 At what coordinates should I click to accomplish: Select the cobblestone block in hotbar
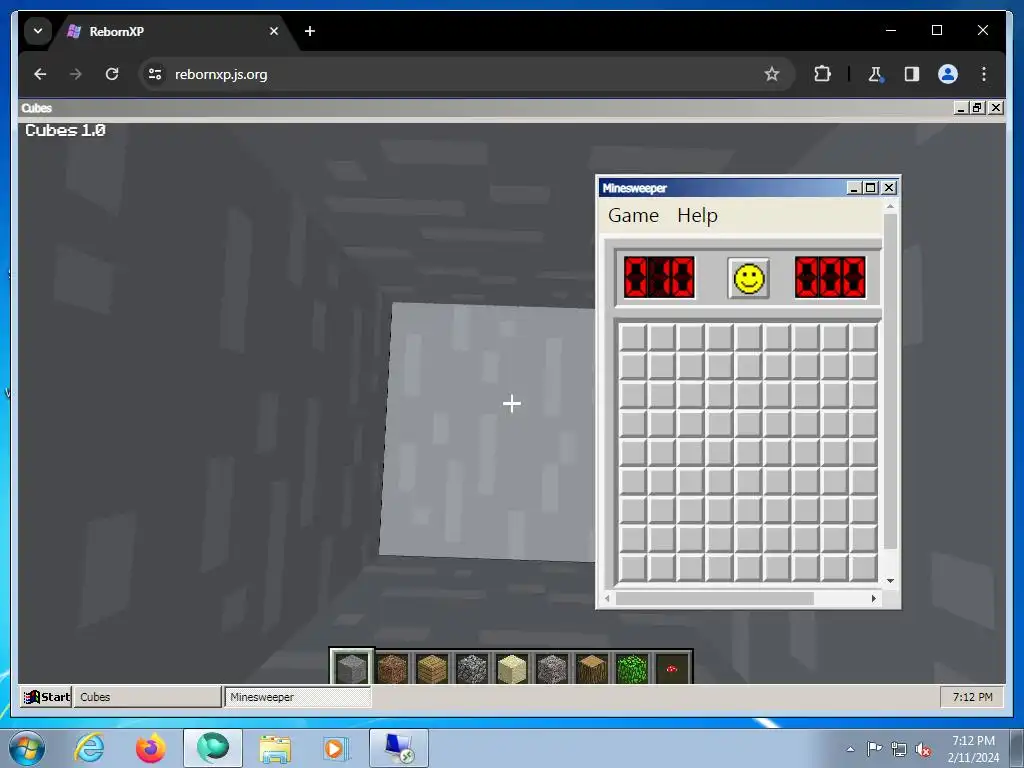pyautogui.click(x=472, y=669)
